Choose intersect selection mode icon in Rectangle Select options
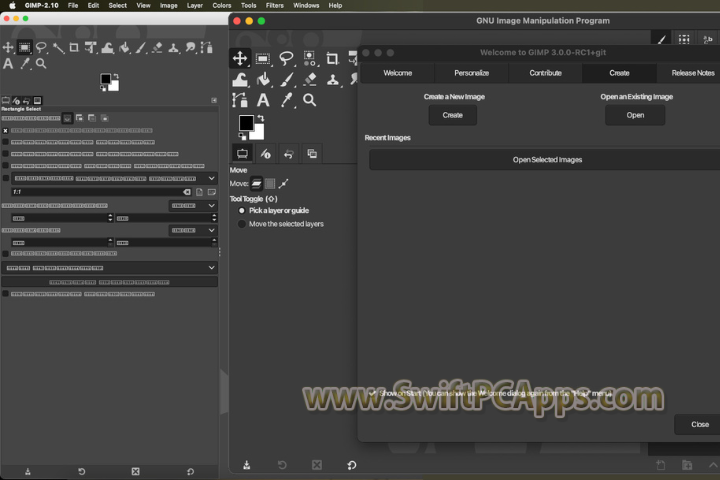 tap(104, 118)
